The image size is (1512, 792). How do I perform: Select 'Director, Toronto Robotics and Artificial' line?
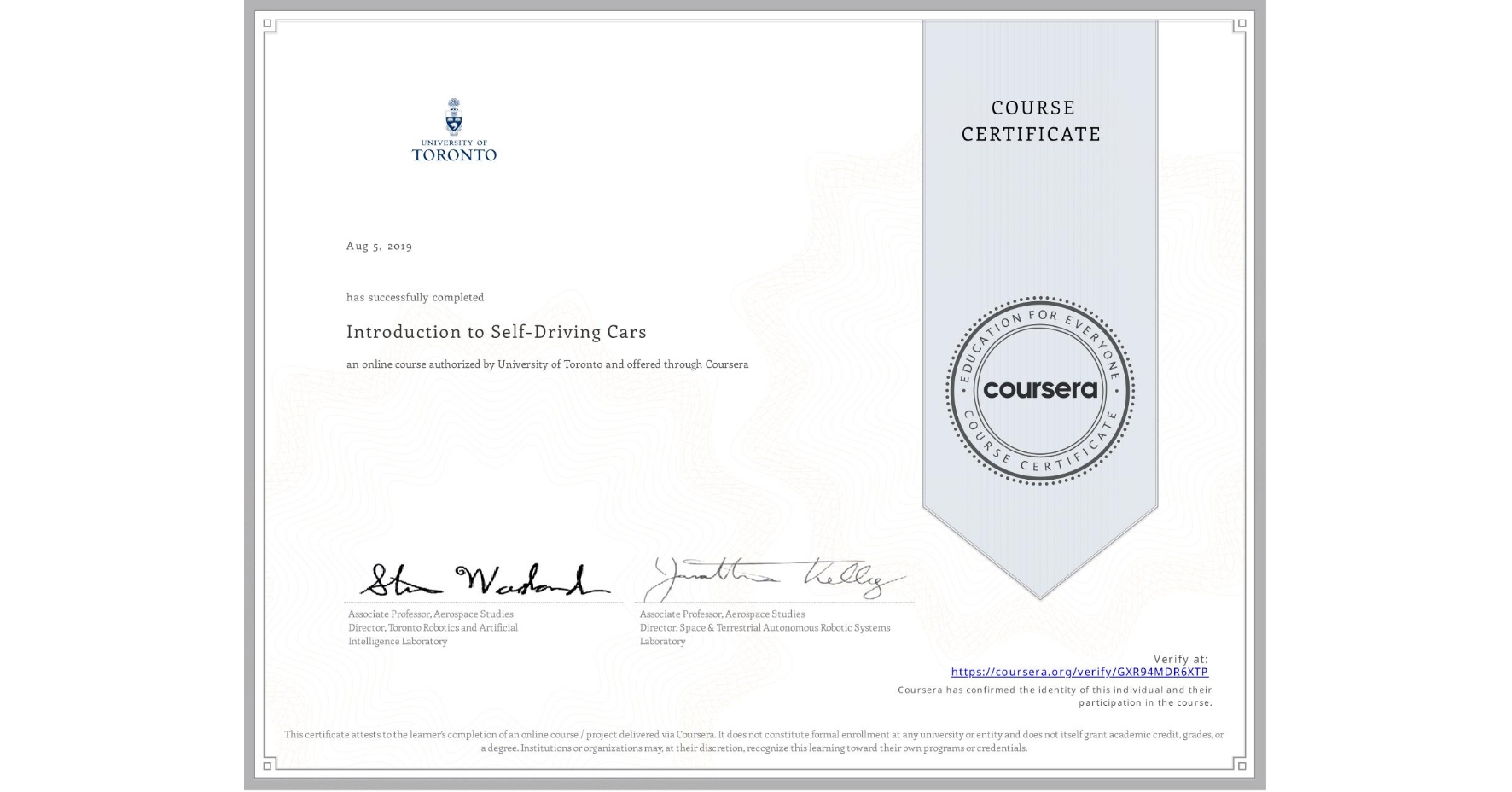(x=433, y=627)
